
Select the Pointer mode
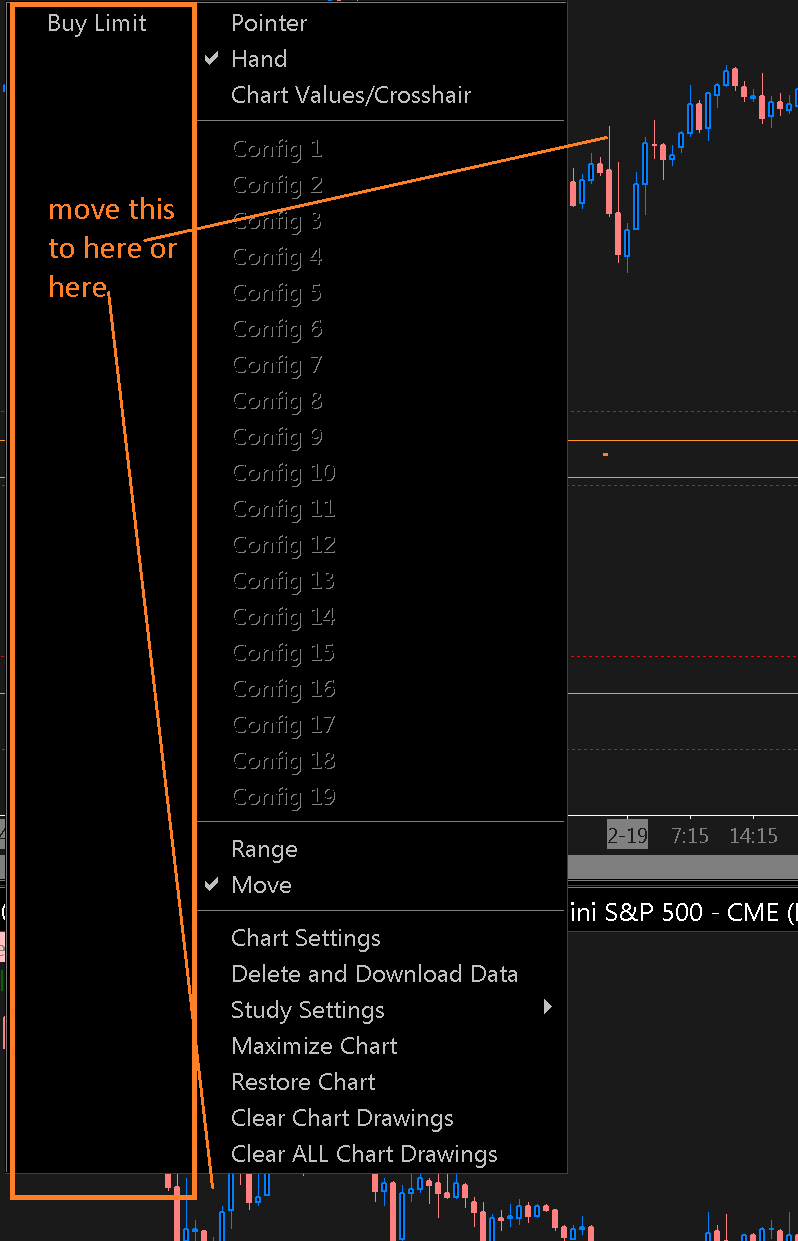click(x=269, y=23)
